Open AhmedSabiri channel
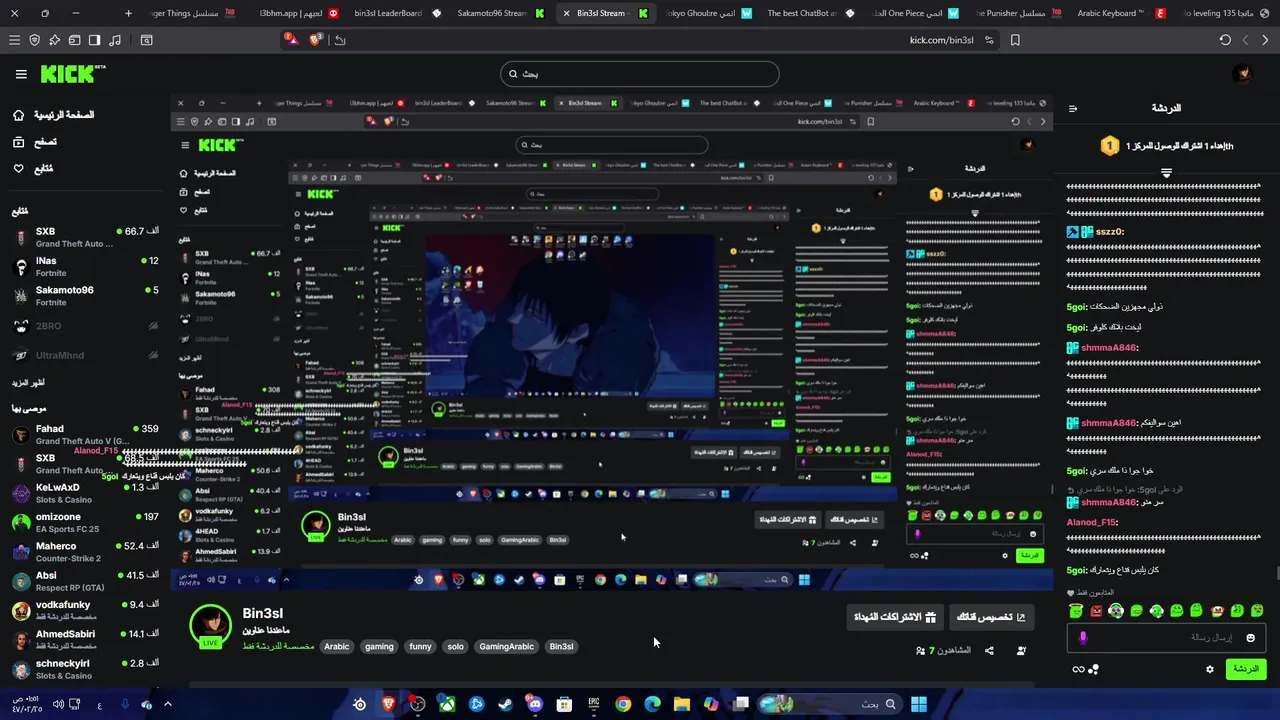This screenshot has height=720, width=1280. (86, 639)
